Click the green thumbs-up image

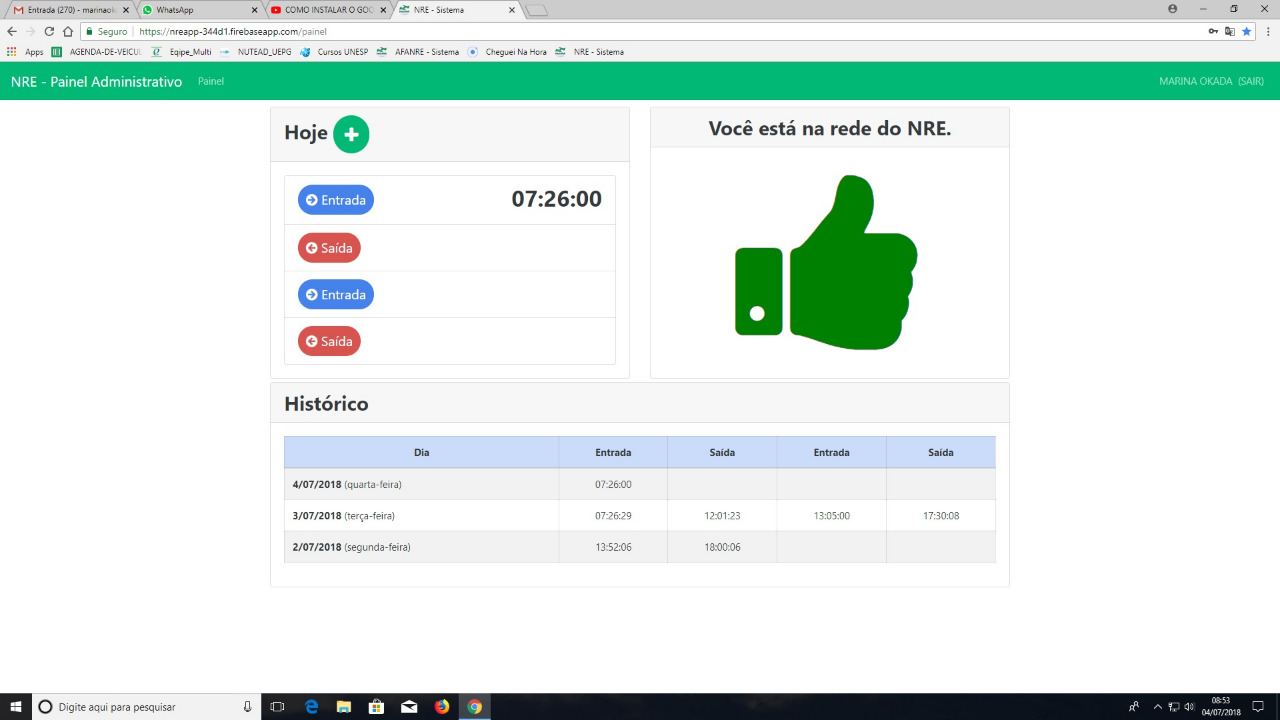point(826,262)
